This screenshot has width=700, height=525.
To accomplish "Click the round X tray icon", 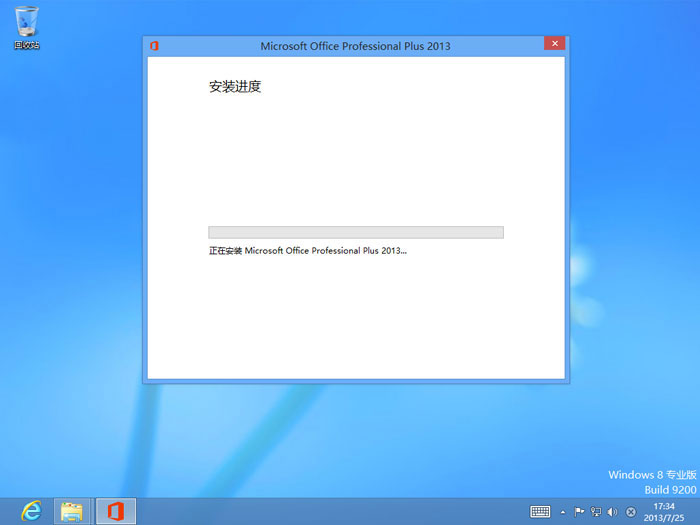I will (x=631, y=512).
